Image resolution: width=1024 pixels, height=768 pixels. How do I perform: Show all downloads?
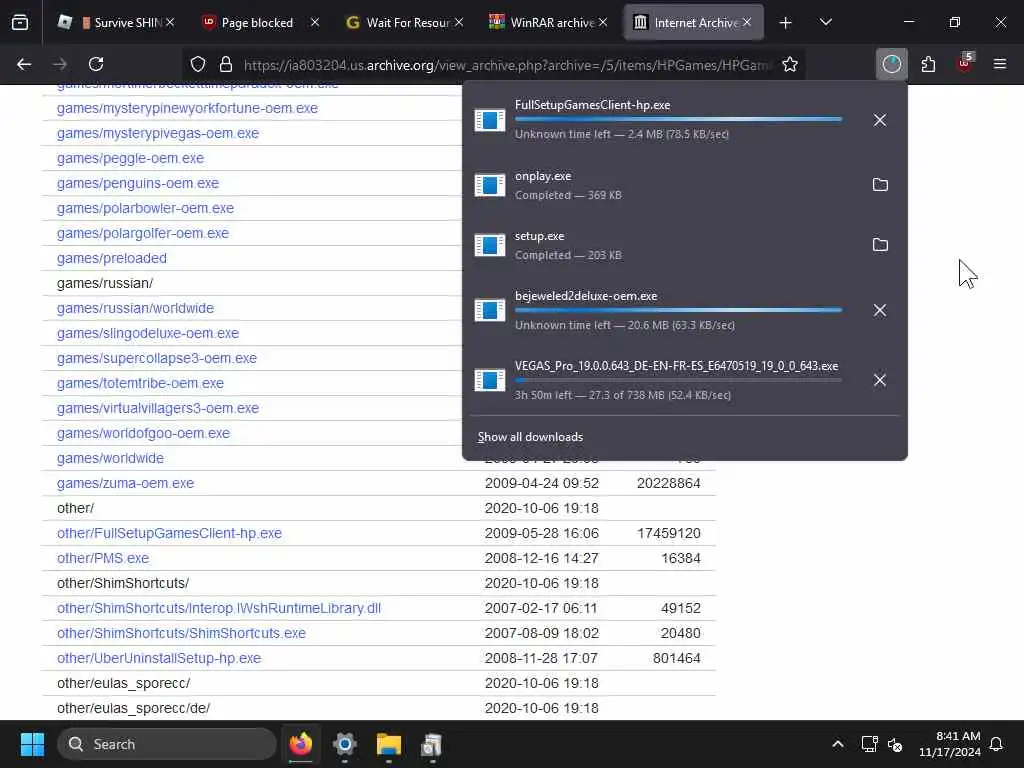coord(530,437)
